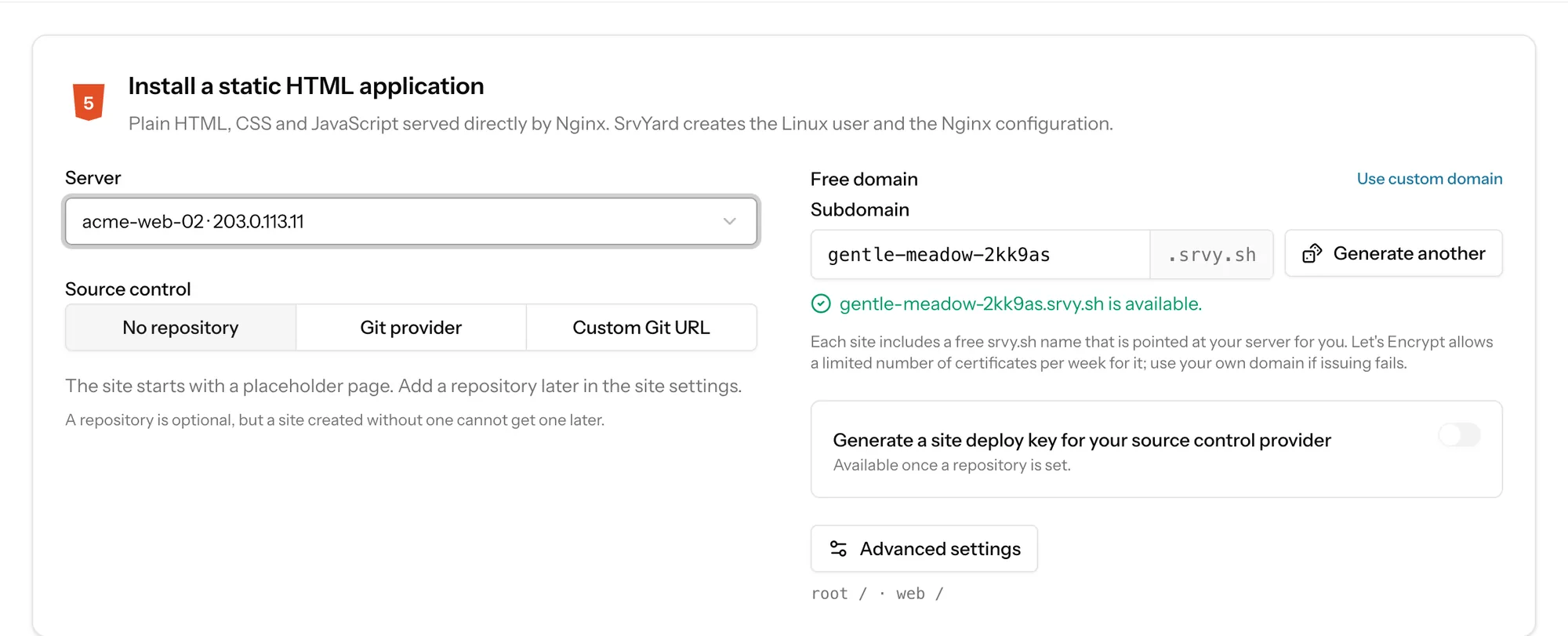Click the sliders icon in Advanced settings
Image resolution: width=1568 pixels, height=636 pixels.
(x=838, y=549)
